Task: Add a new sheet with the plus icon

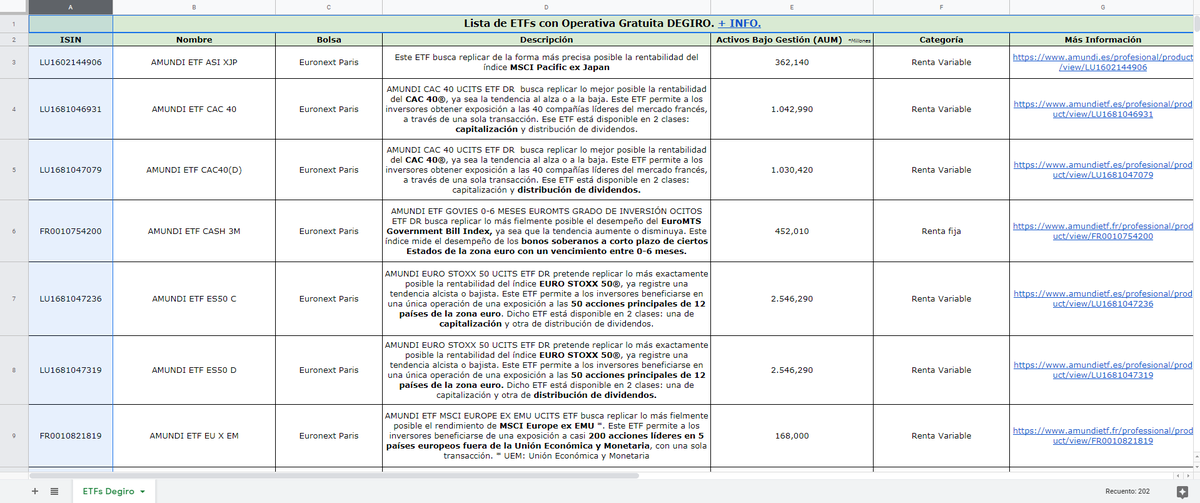Action: [35, 492]
